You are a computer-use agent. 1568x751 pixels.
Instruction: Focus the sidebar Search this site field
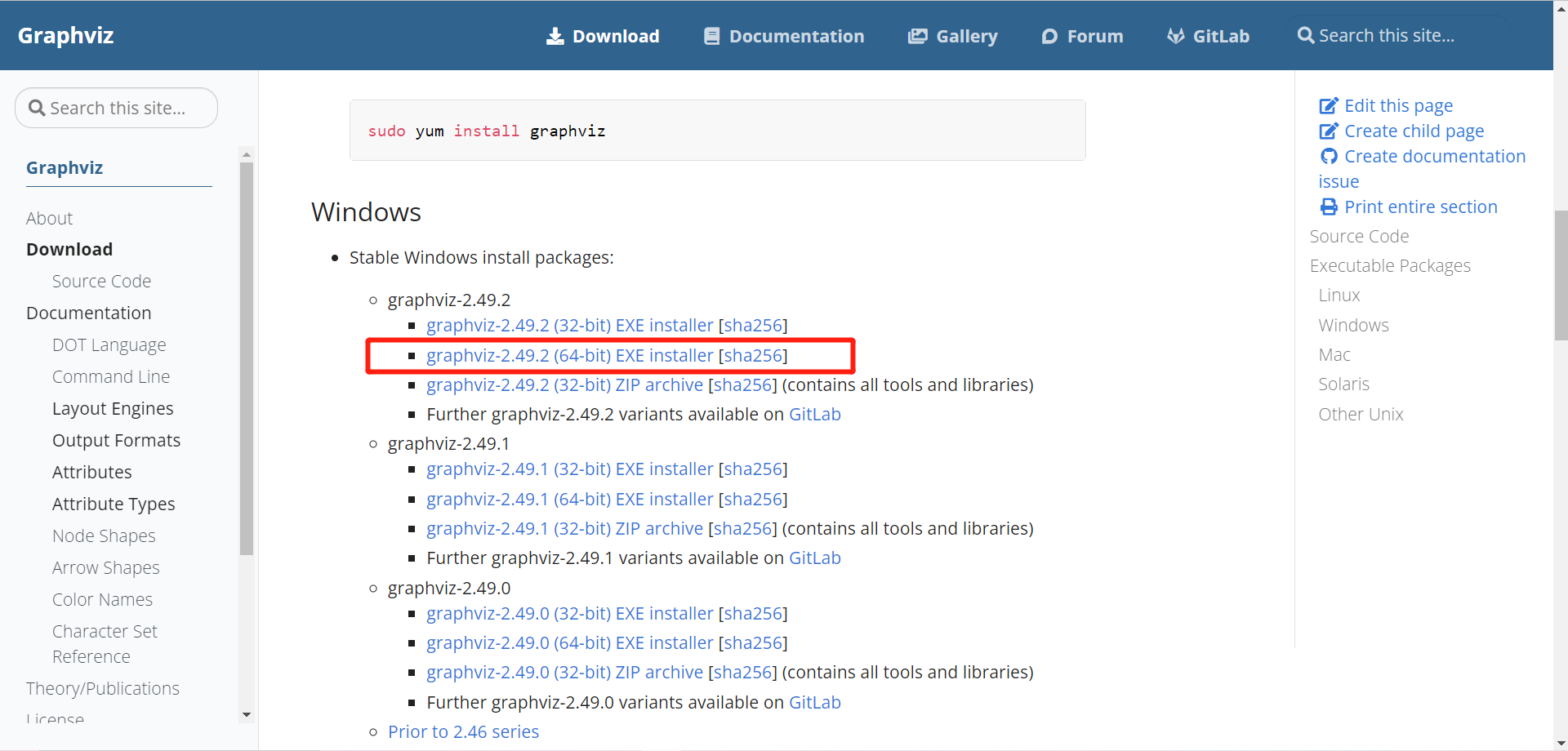pyautogui.click(x=116, y=108)
